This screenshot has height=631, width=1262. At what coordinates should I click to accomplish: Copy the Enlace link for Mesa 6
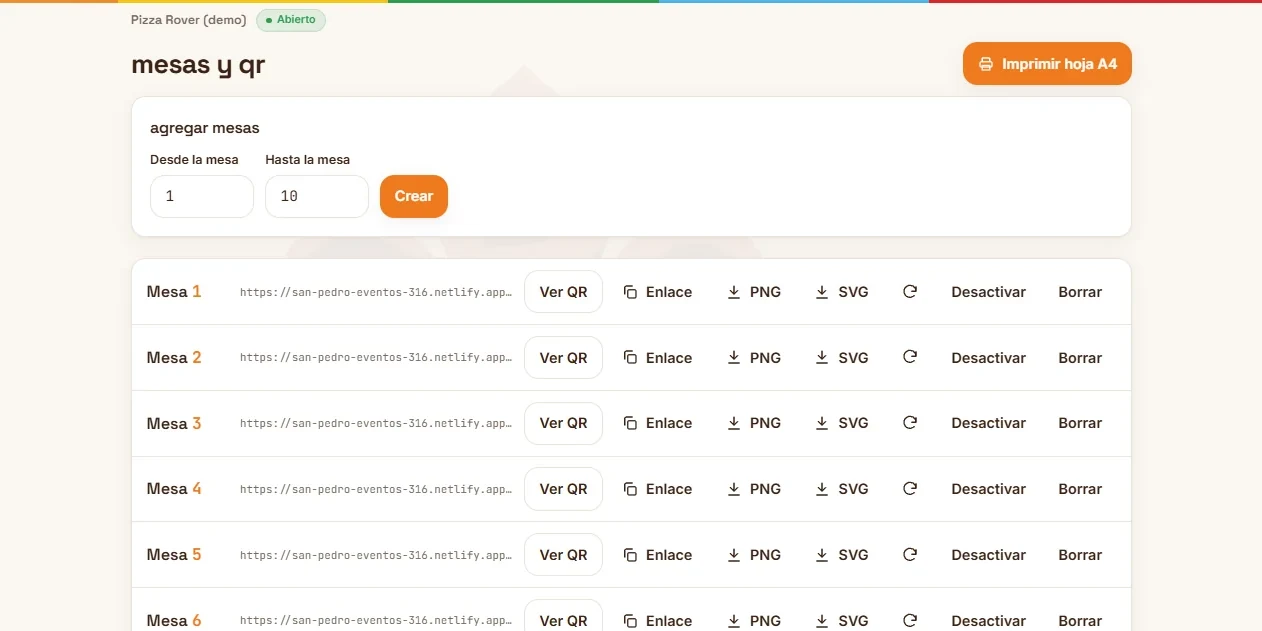click(x=658, y=620)
